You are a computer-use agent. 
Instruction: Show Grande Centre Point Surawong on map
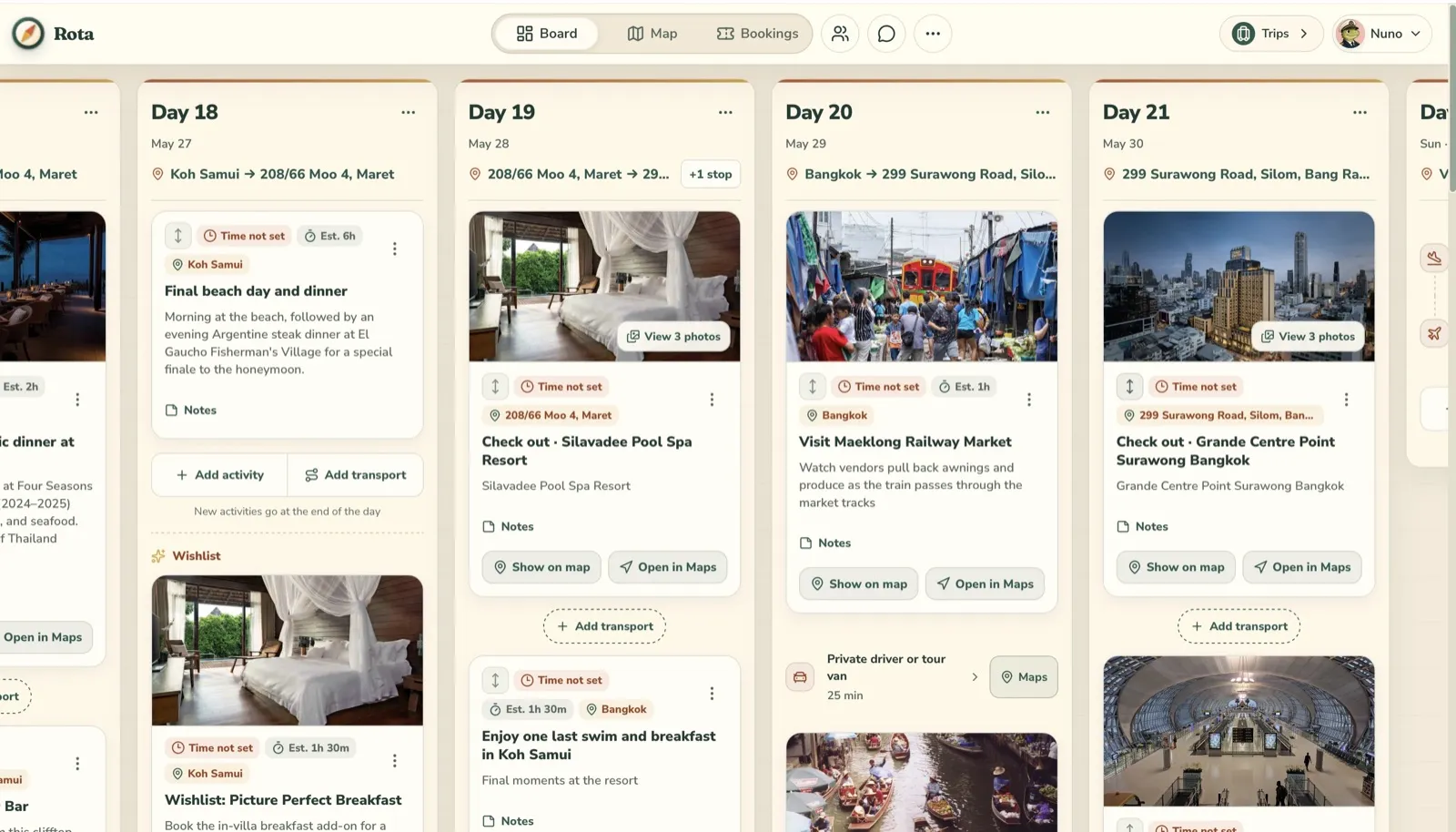tap(1176, 567)
